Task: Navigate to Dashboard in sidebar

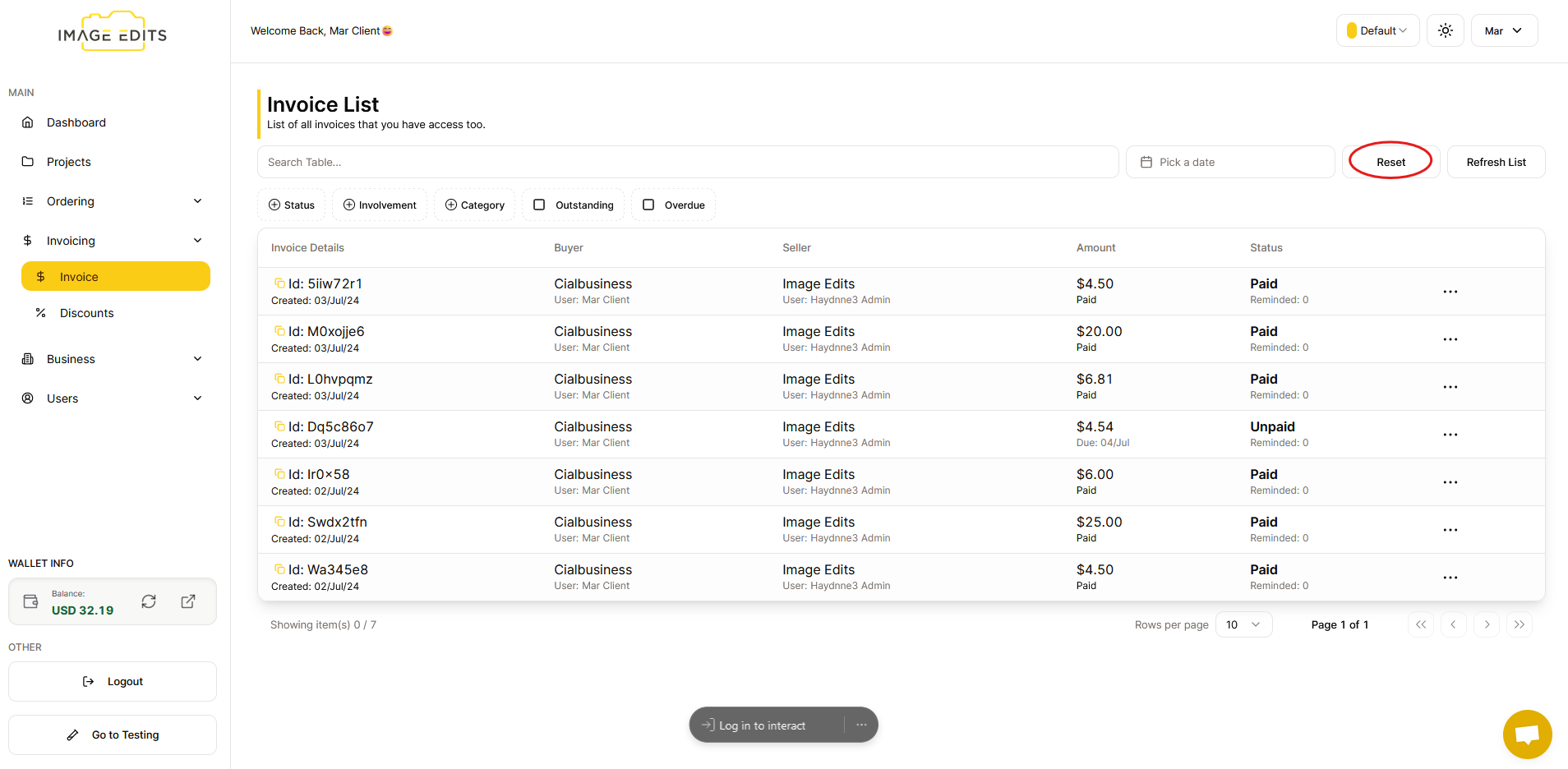Action: 76,122
